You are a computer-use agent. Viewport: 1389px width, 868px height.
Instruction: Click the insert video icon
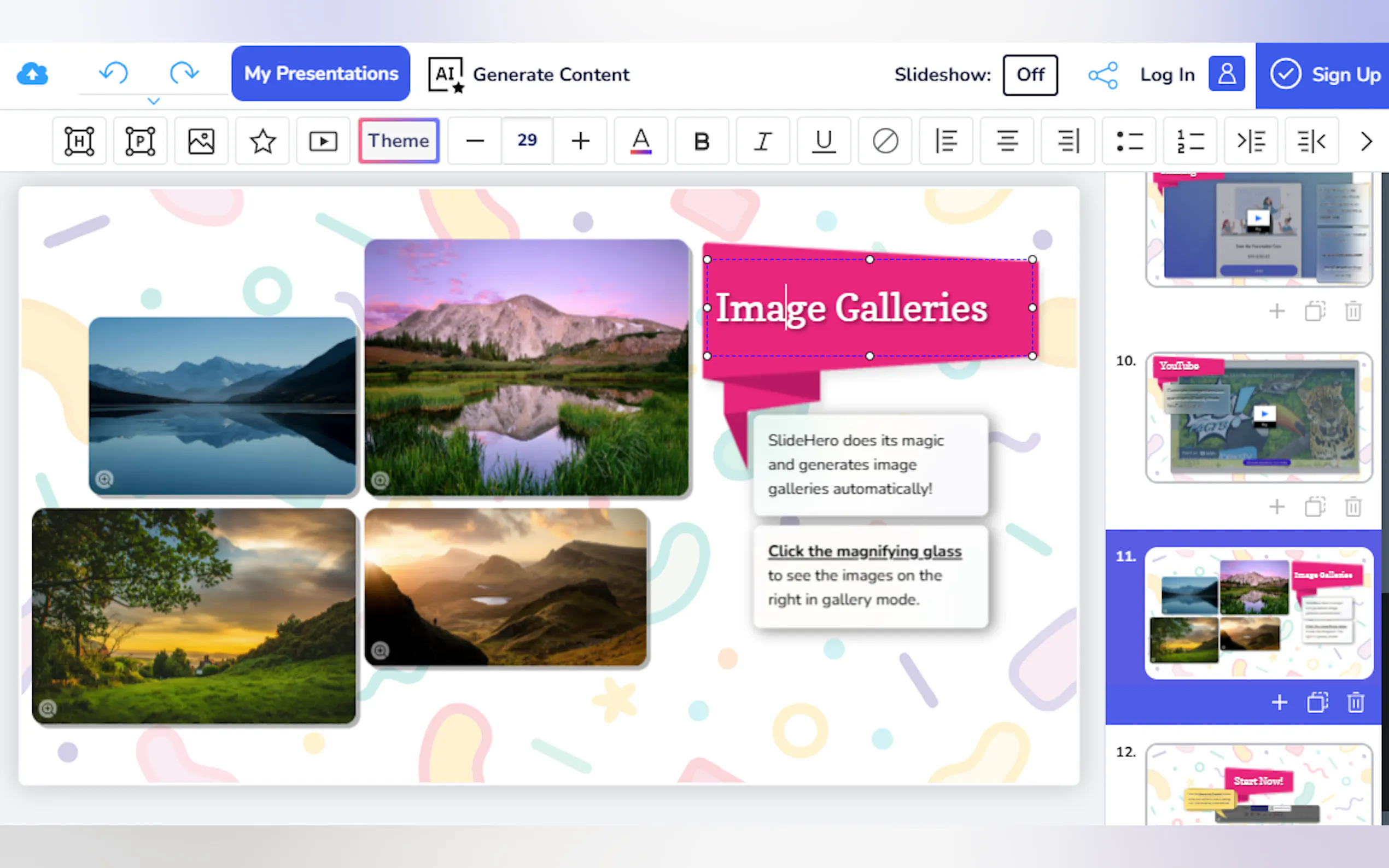[323, 141]
